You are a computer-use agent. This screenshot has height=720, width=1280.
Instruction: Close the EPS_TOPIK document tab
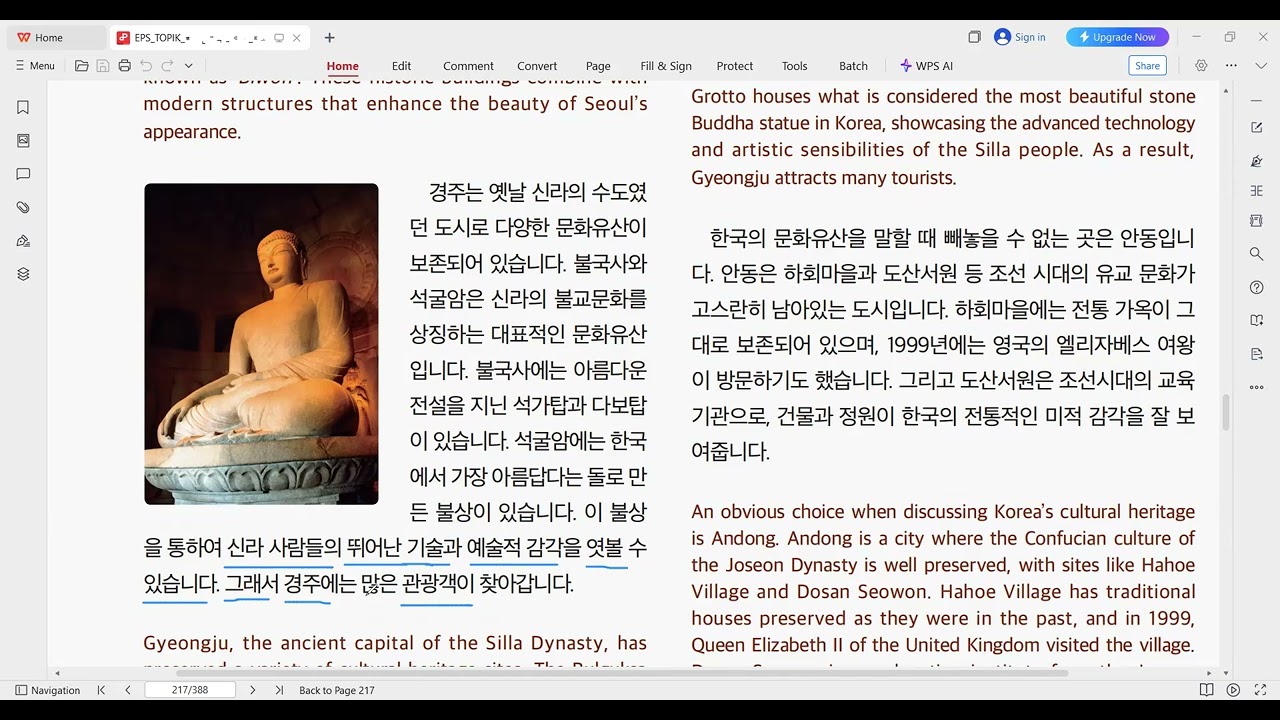tap(297, 38)
